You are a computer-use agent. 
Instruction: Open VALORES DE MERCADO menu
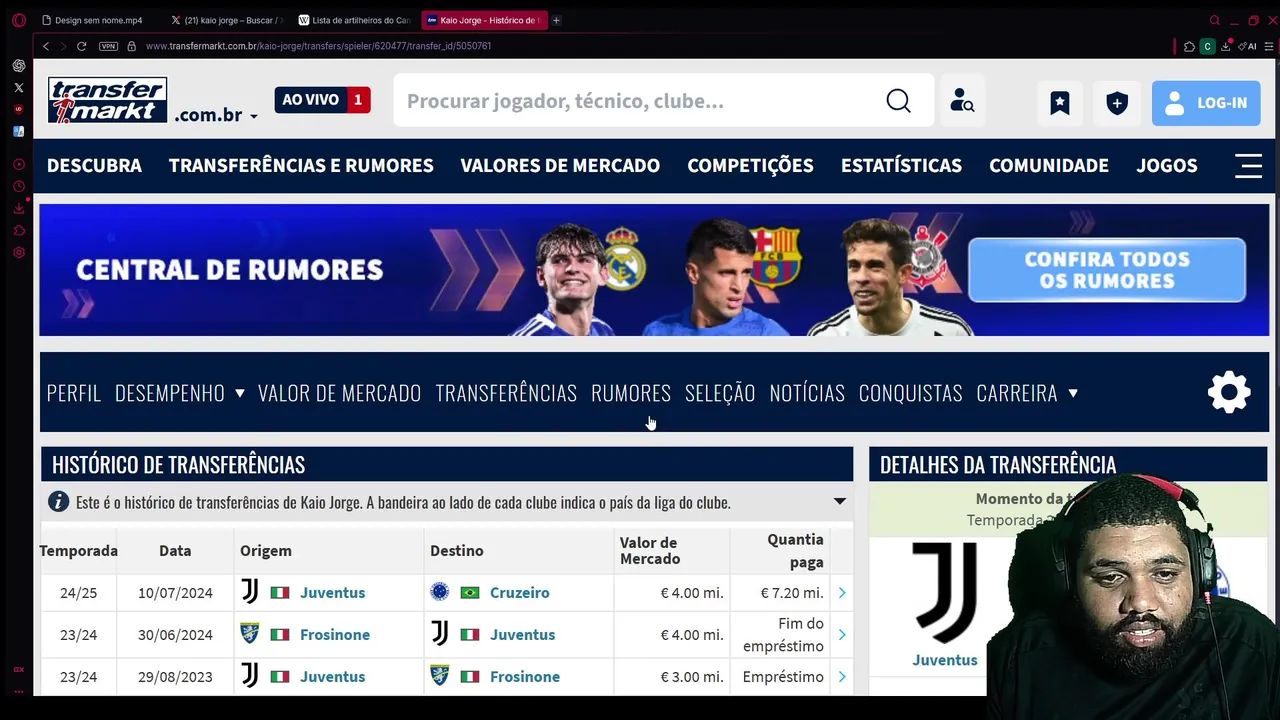tap(560, 166)
